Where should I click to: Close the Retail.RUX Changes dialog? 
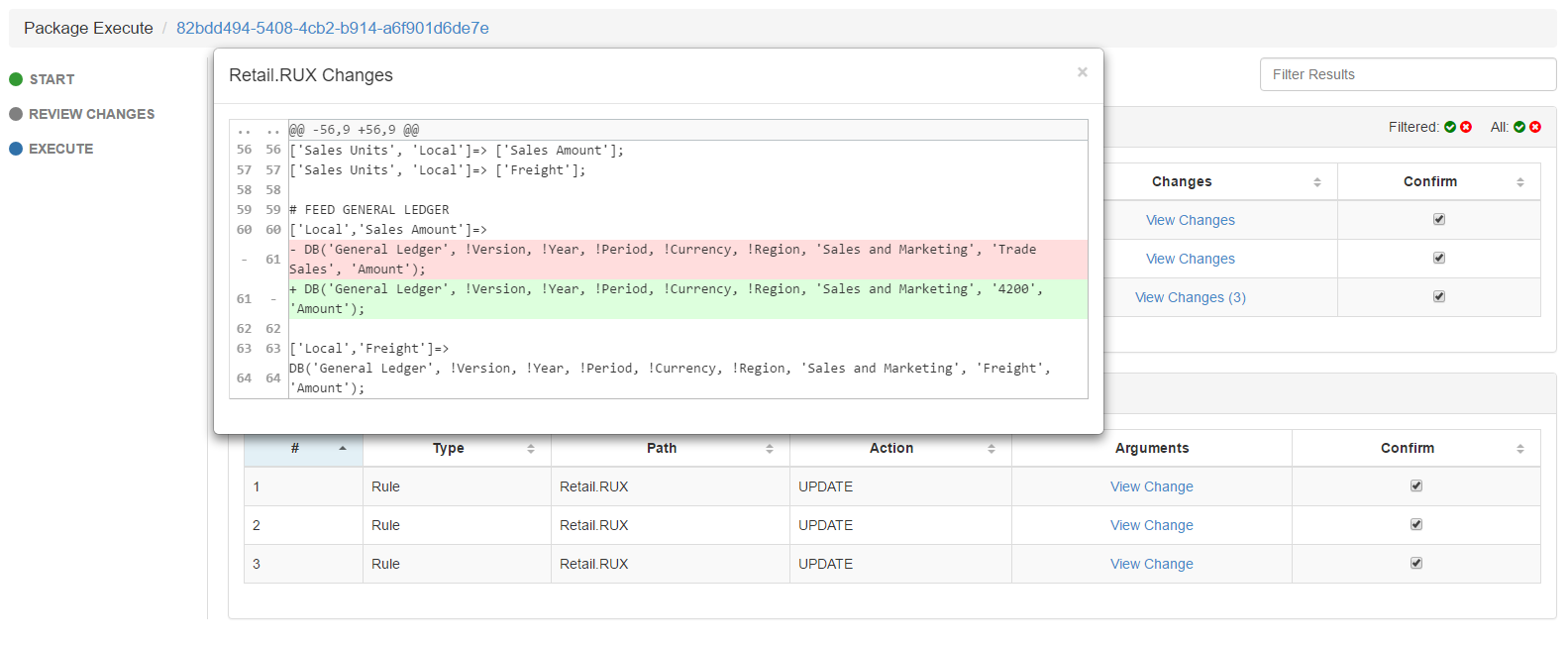point(1083,72)
